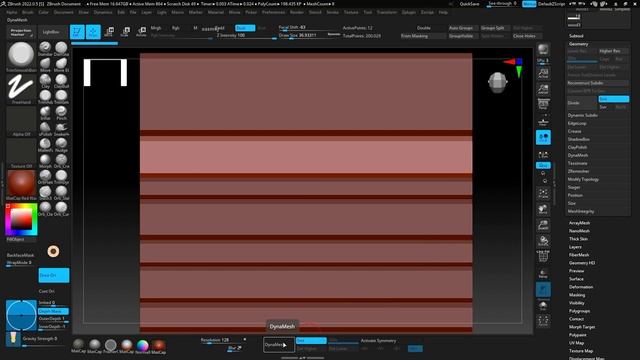Select the Morph brush
Screen dimensions: 640x360
pyautogui.click(x=45, y=160)
